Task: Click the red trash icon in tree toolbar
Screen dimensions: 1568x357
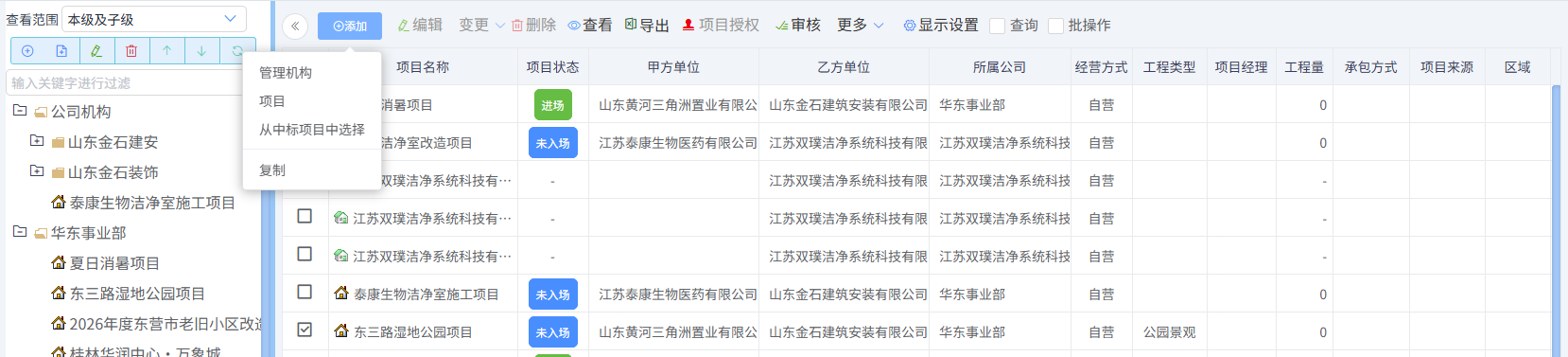Action: (x=131, y=51)
